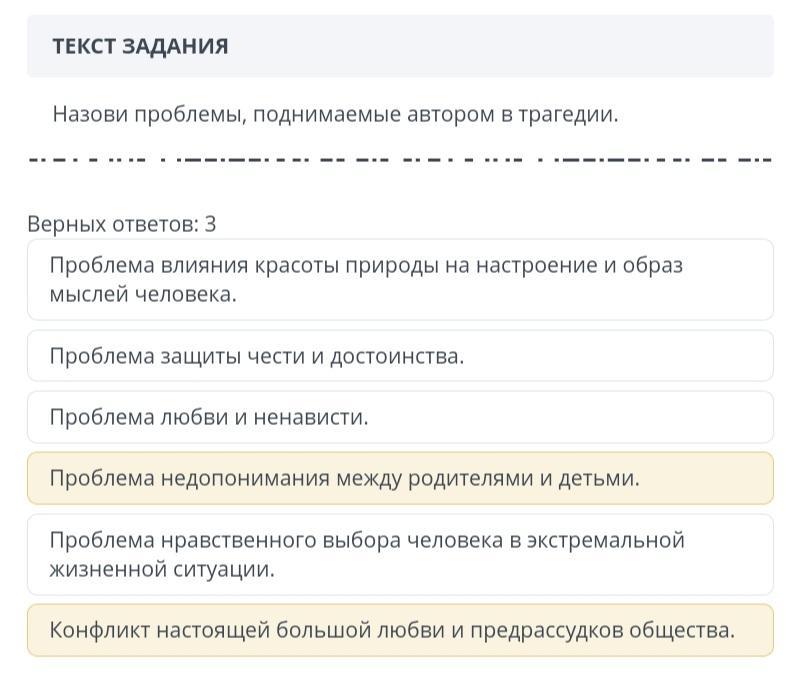Select answer 'Проблема любви и ненависти'
Viewport: 800px width, 683px height.
[x=400, y=417]
